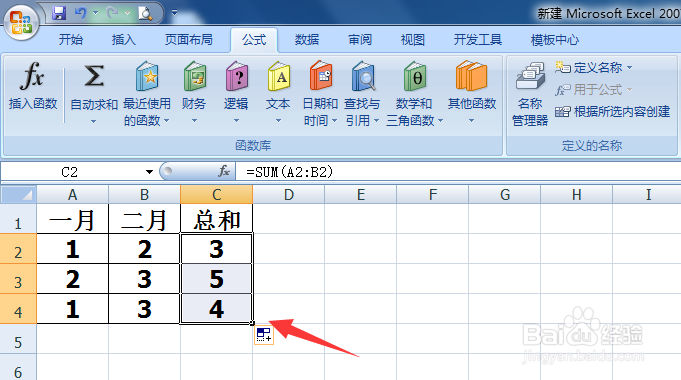
Task: Select column C header
Action: coord(216,195)
